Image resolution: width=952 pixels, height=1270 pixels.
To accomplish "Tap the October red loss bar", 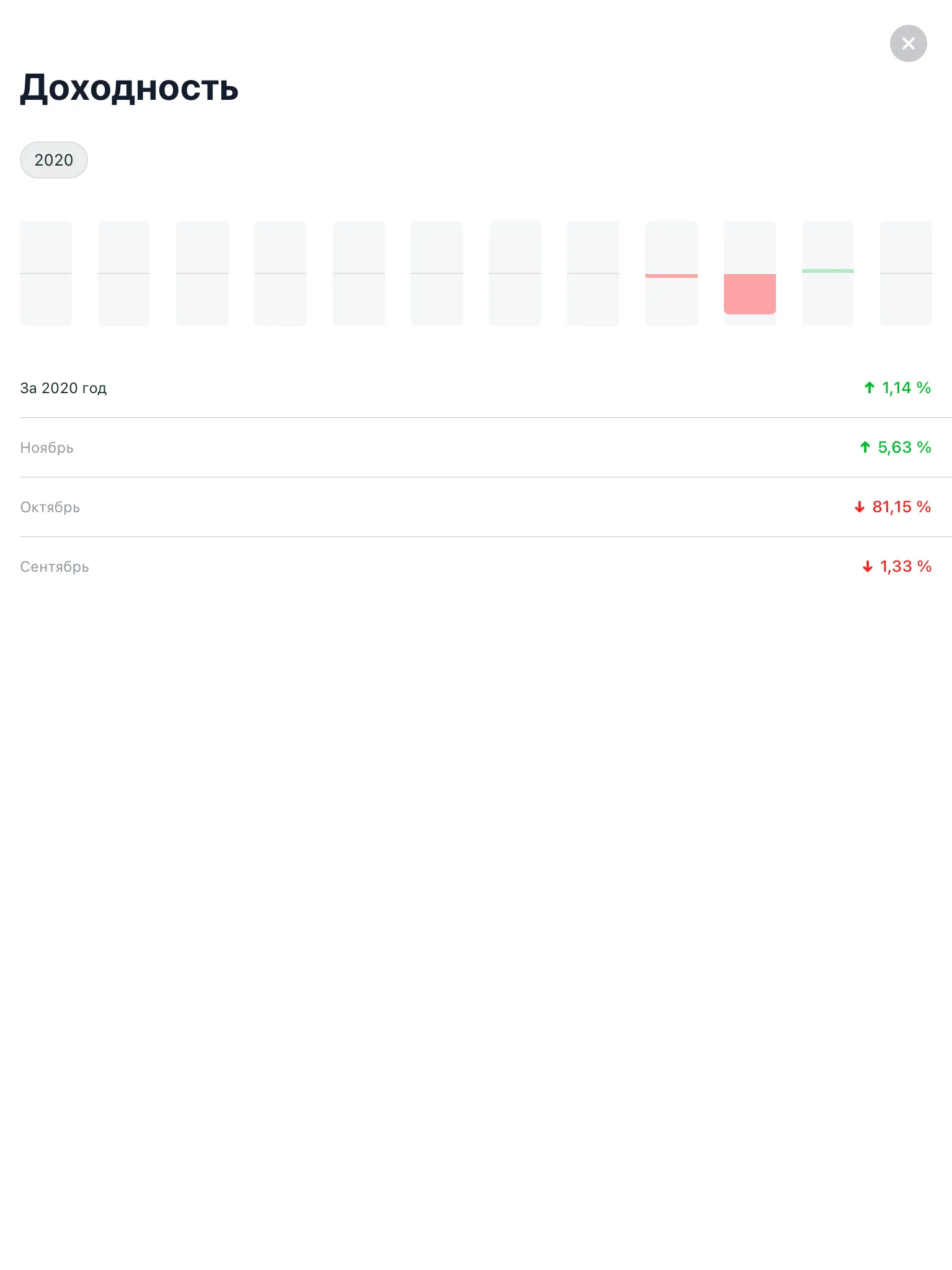I will (x=750, y=273).
